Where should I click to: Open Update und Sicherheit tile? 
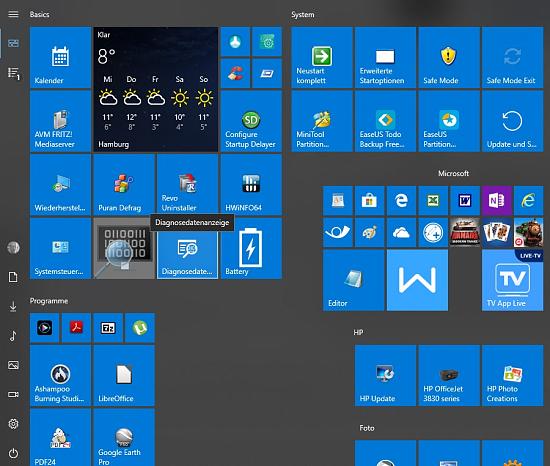coord(512,121)
